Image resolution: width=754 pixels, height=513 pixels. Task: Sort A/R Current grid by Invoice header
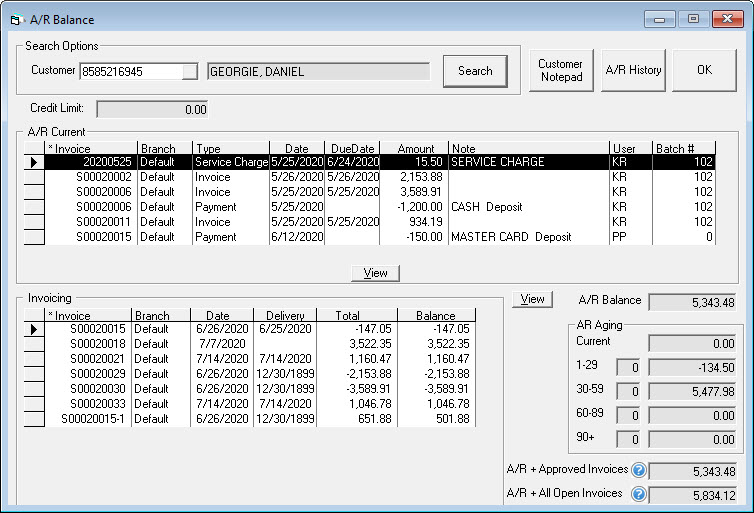[x=91, y=149]
